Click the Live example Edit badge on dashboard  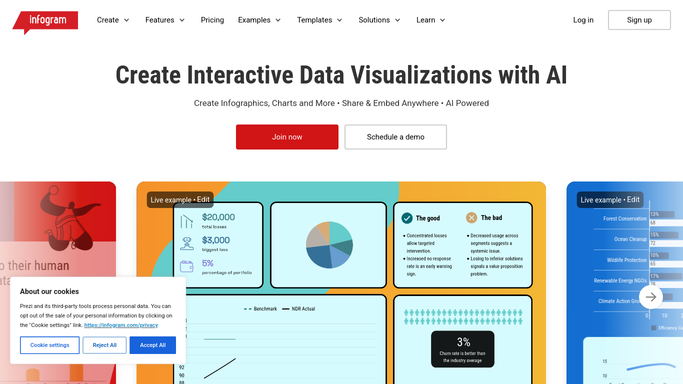click(x=180, y=200)
